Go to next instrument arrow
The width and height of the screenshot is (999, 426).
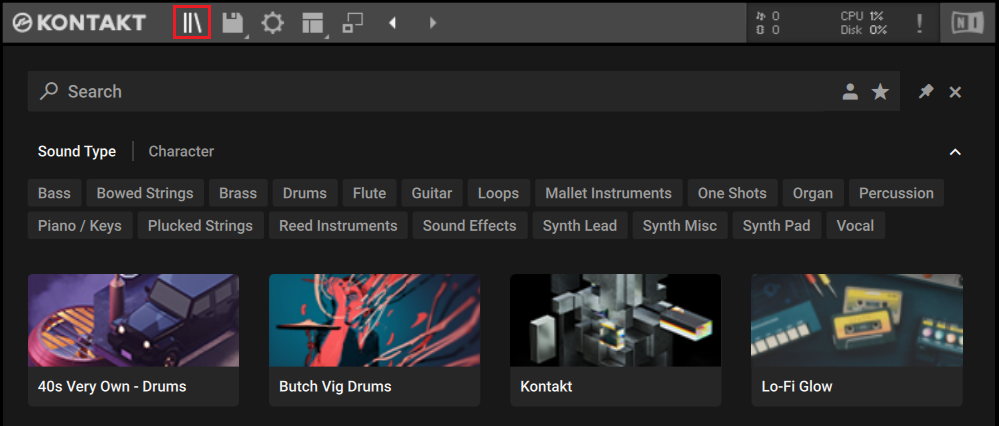[x=433, y=23]
